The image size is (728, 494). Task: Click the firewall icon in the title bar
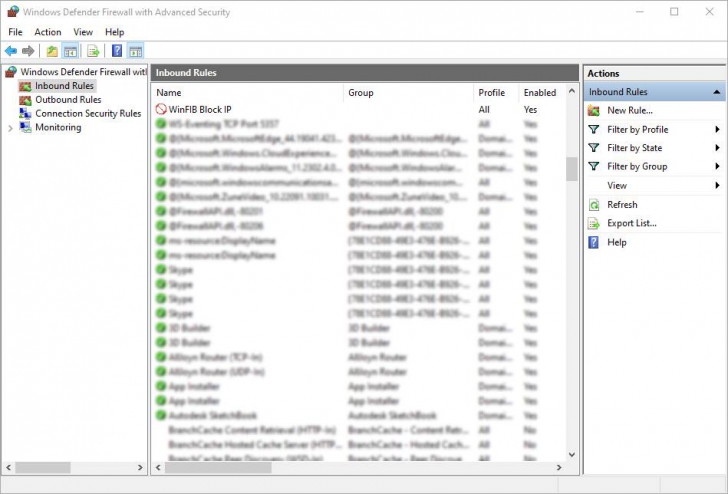click(13, 12)
